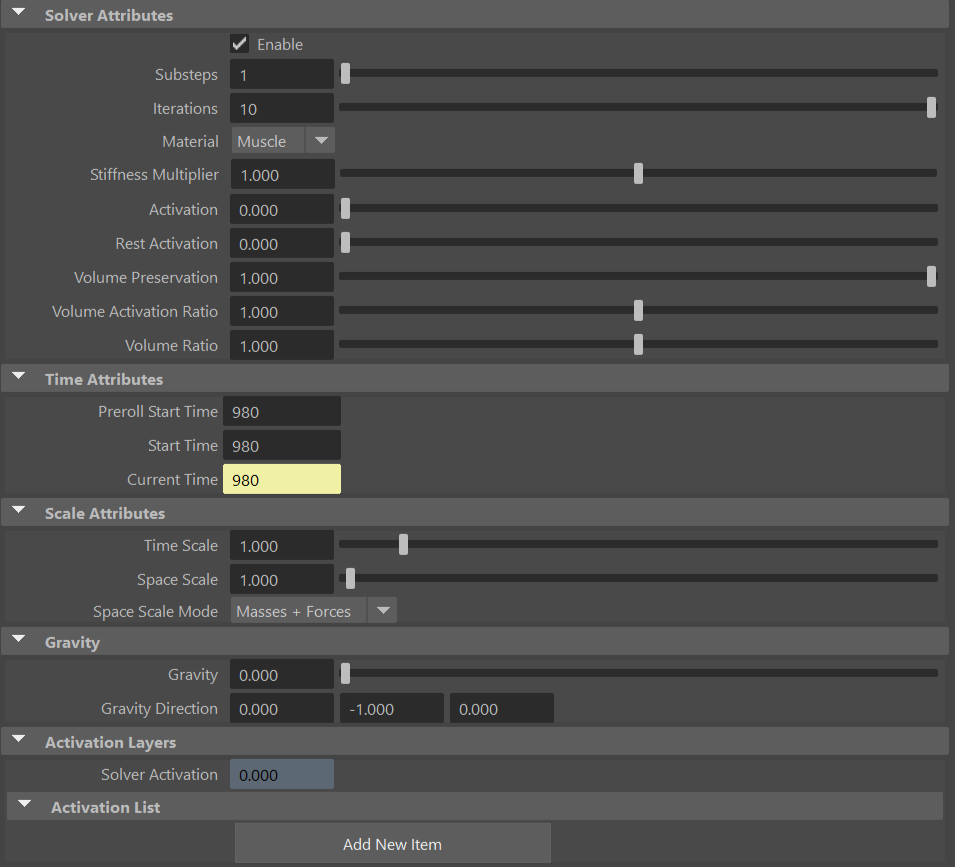Select the Preroll Start Time field

point(282,411)
